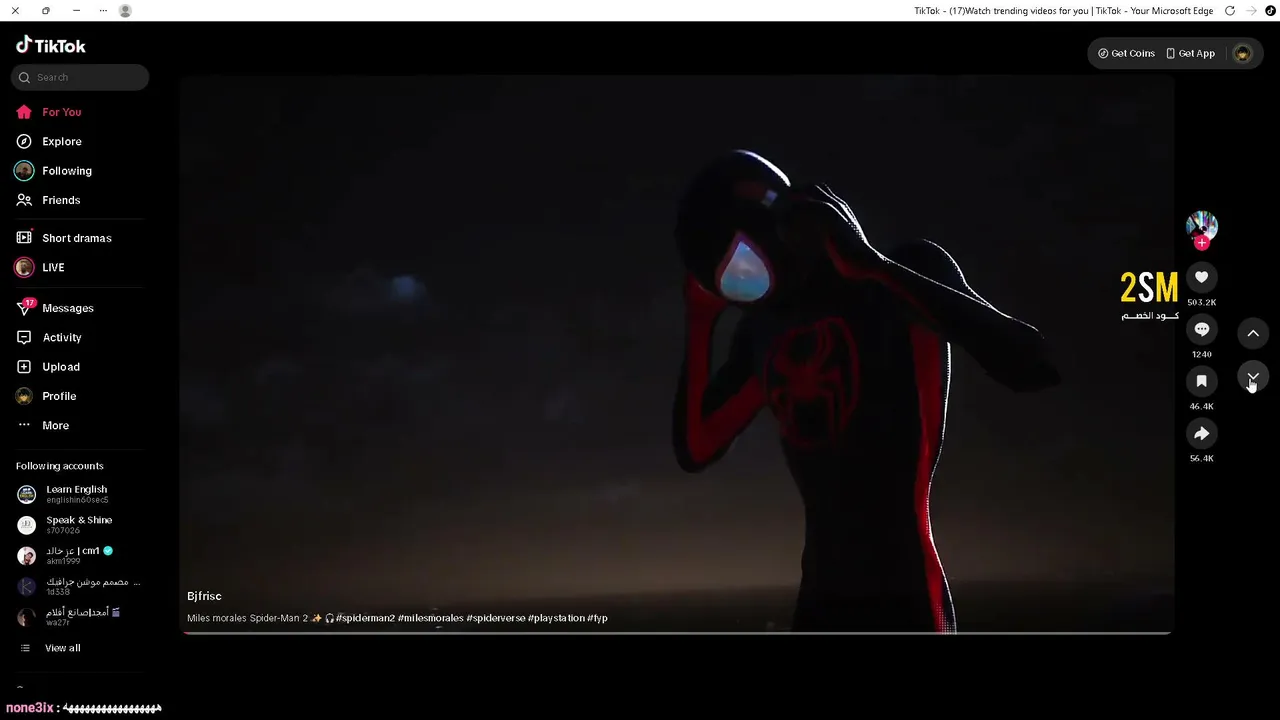1280x720 pixels.
Task: Click the TikTok app icon in title bar
Action: pos(1270,11)
